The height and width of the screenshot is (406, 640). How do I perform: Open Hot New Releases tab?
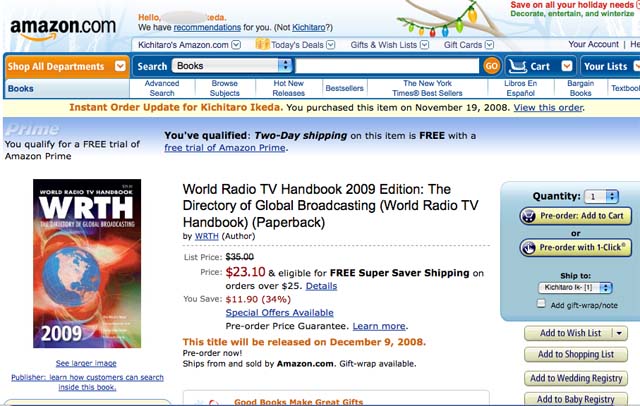click(289, 88)
